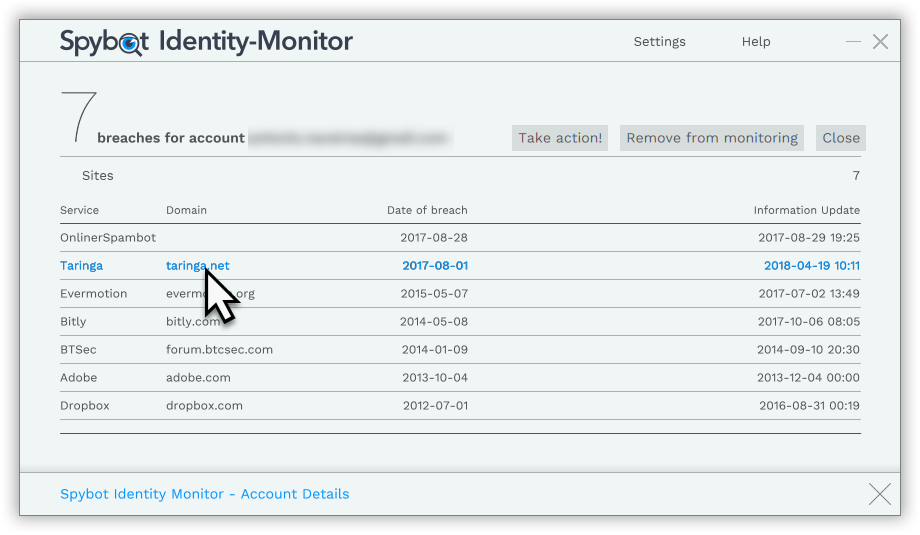Click update time 2017-07-02 13:49
The width and height of the screenshot is (920, 535).
[x=809, y=294]
